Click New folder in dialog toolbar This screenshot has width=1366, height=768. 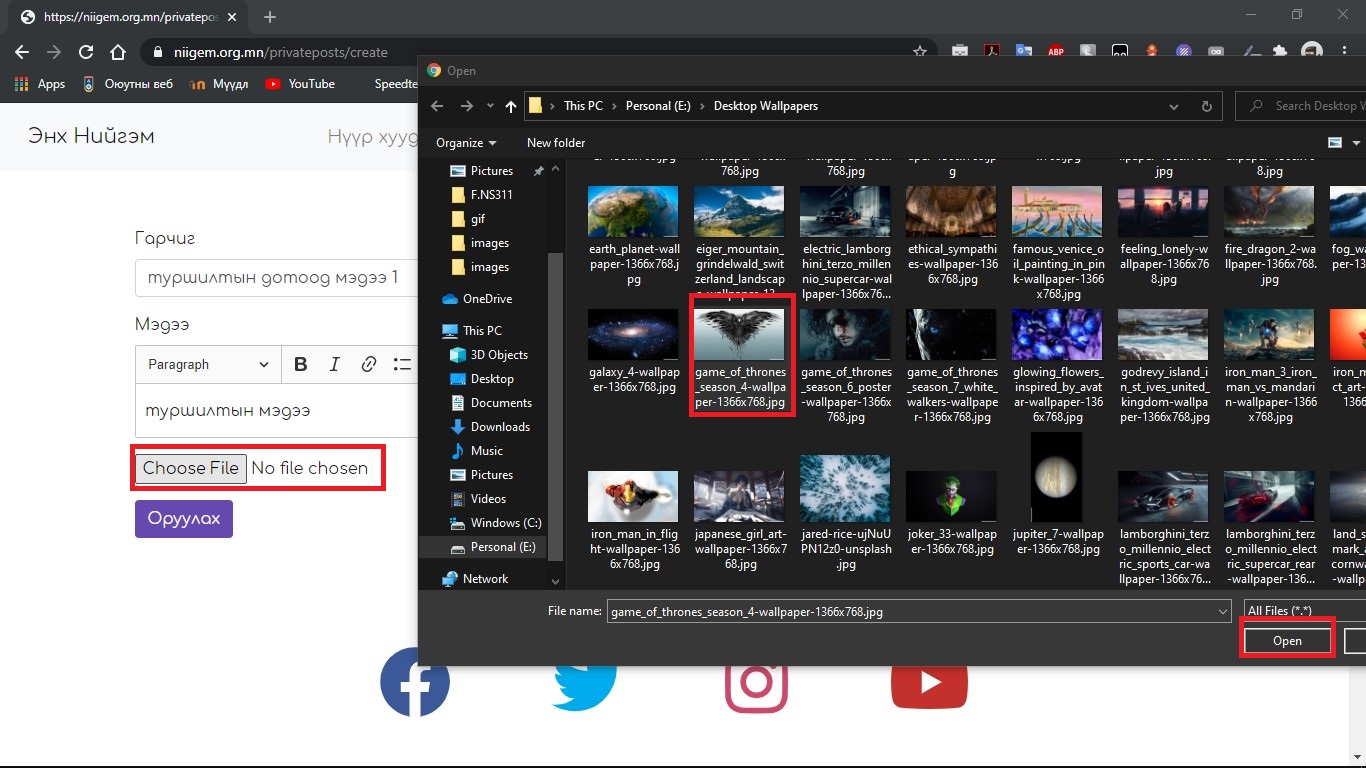556,143
